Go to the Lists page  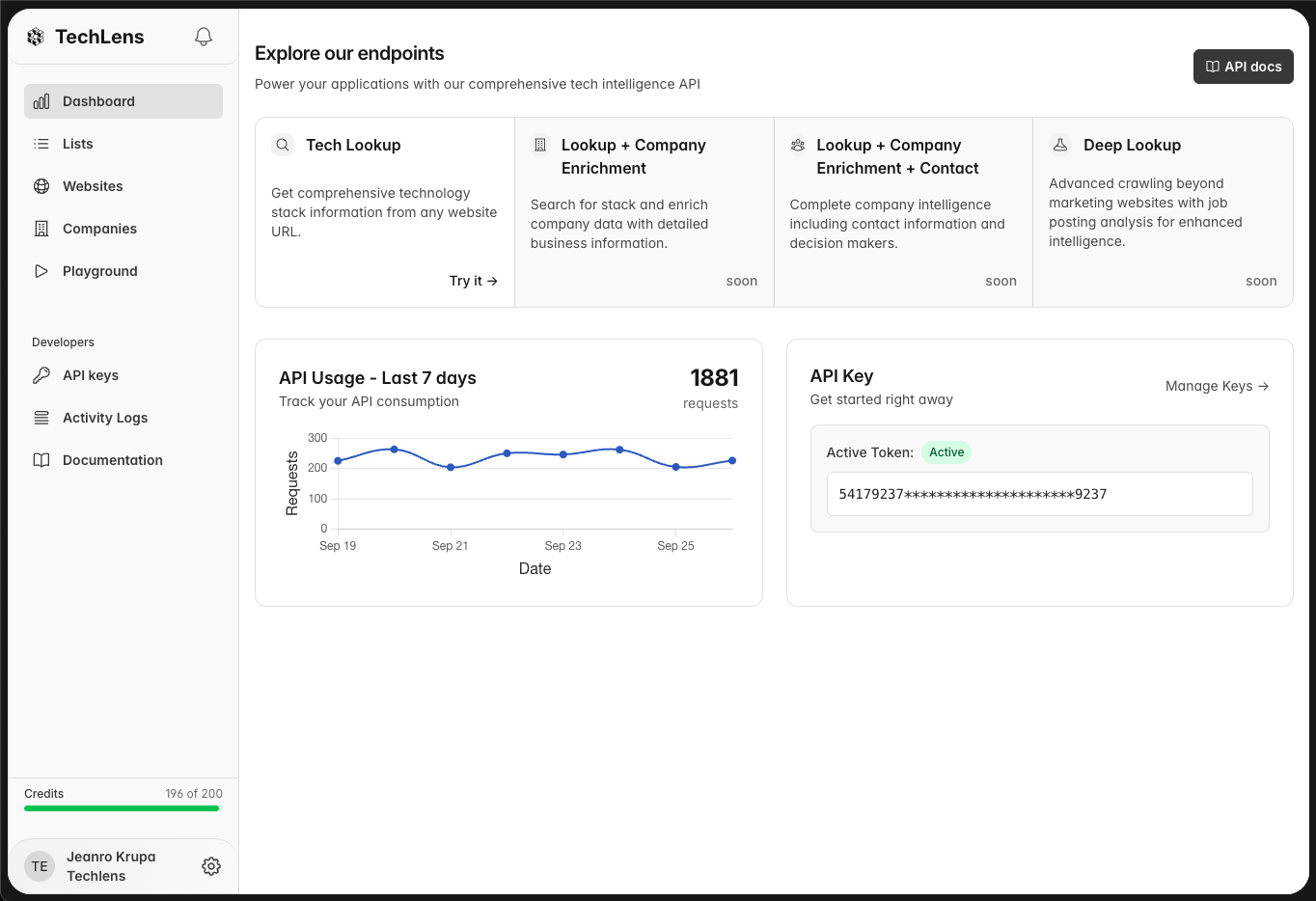click(x=78, y=144)
